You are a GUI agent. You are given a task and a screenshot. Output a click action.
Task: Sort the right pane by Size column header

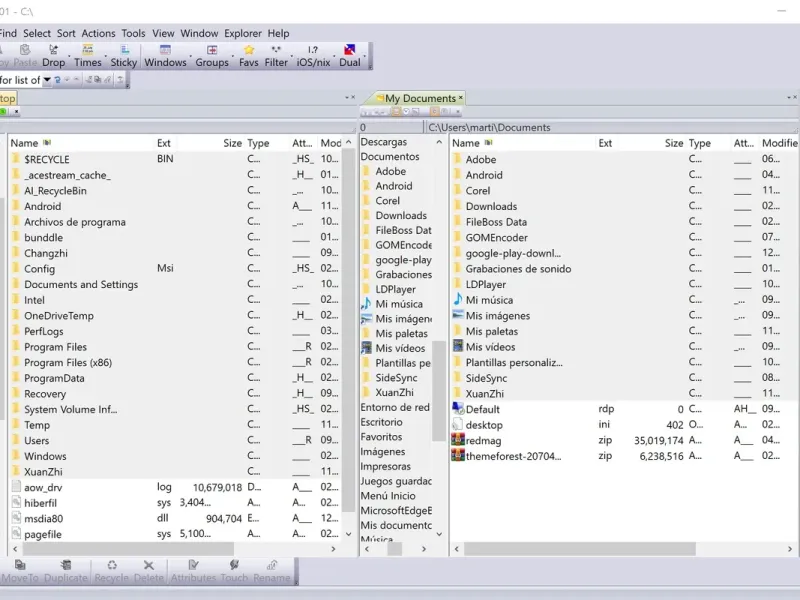pos(674,144)
